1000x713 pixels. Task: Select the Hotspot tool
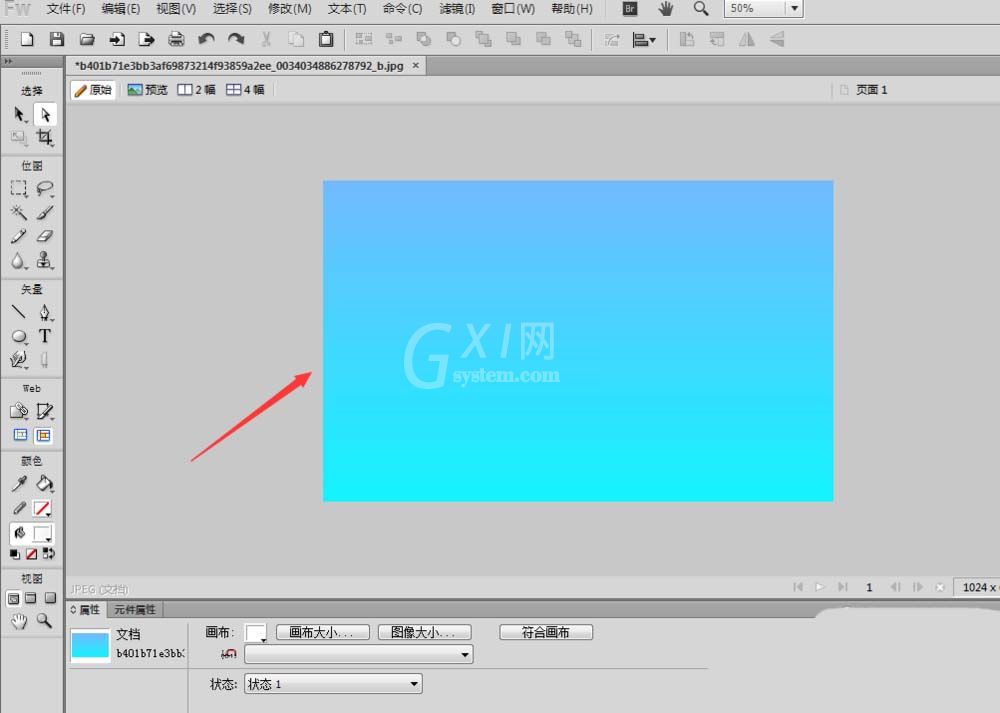click(x=19, y=411)
